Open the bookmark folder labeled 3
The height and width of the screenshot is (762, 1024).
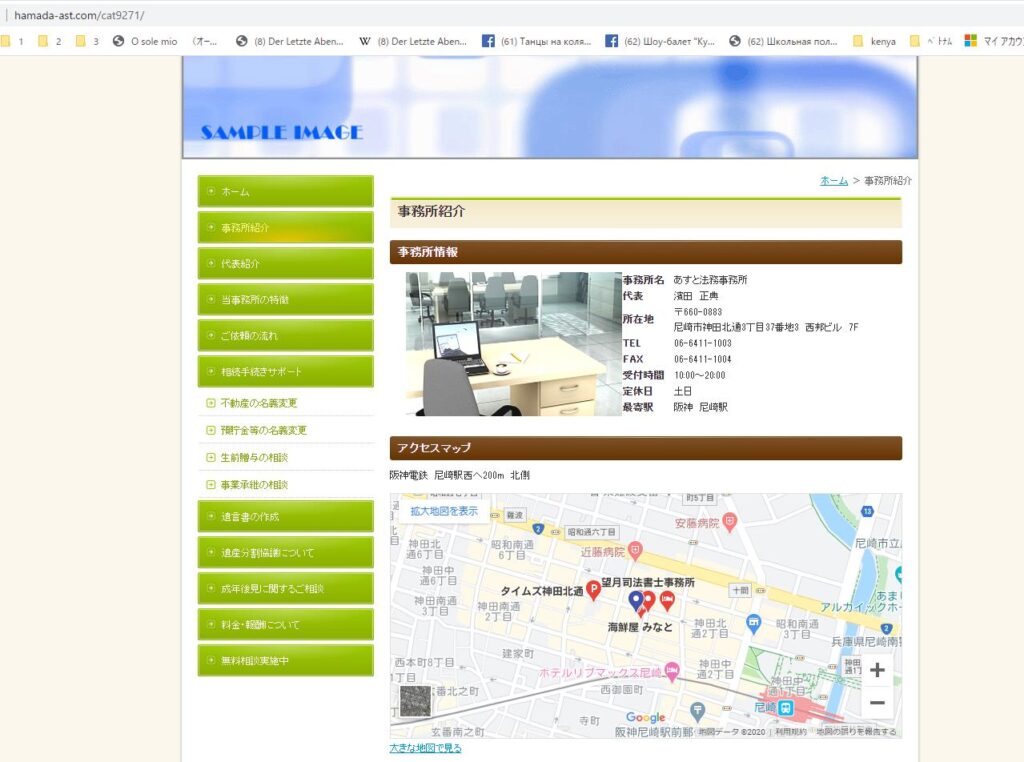(x=88, y=41)
